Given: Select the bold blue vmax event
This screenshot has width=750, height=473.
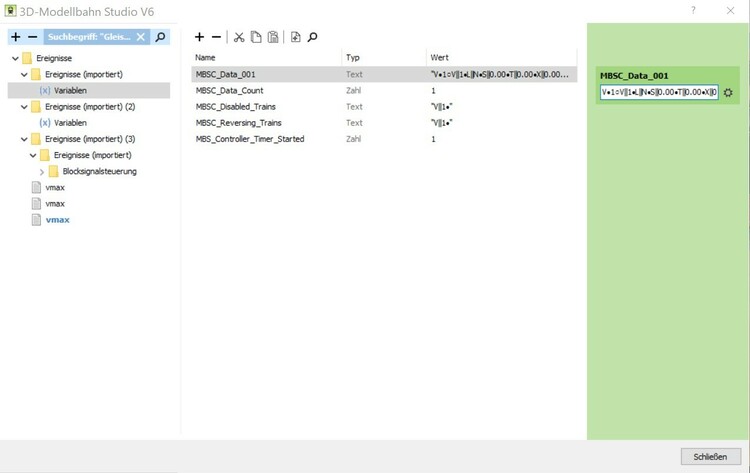Looking at the screenshot, I should (x=57, y=220).
